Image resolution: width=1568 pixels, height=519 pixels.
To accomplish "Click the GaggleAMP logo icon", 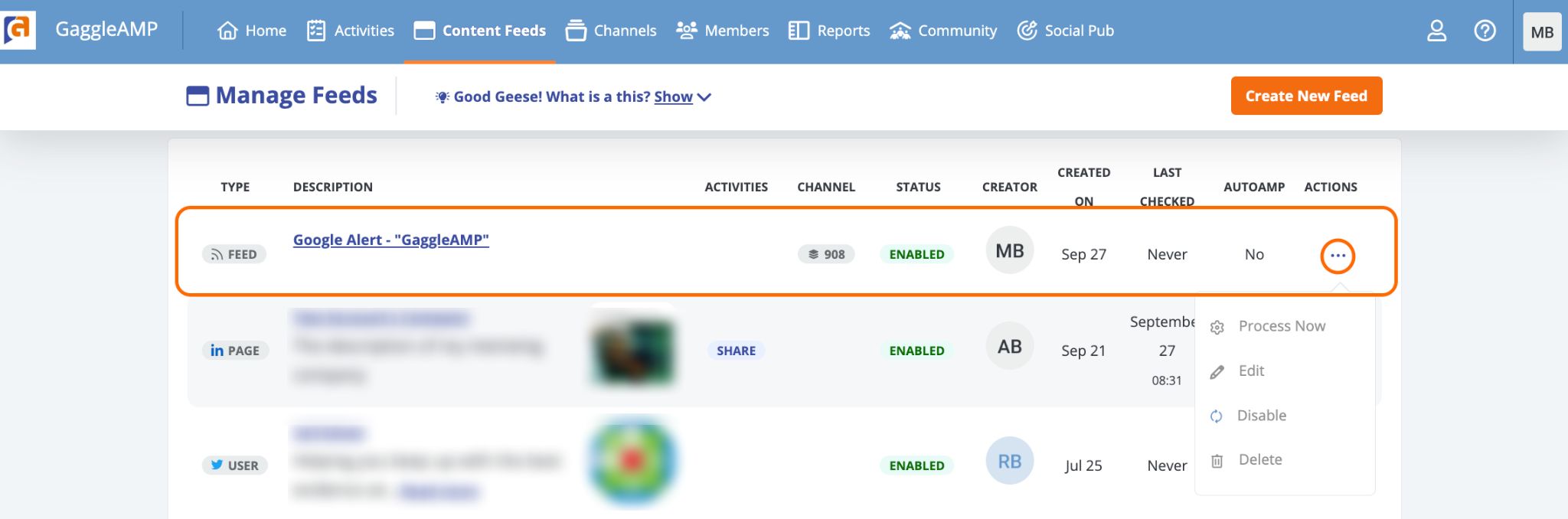I will click(x=18, y=31).
